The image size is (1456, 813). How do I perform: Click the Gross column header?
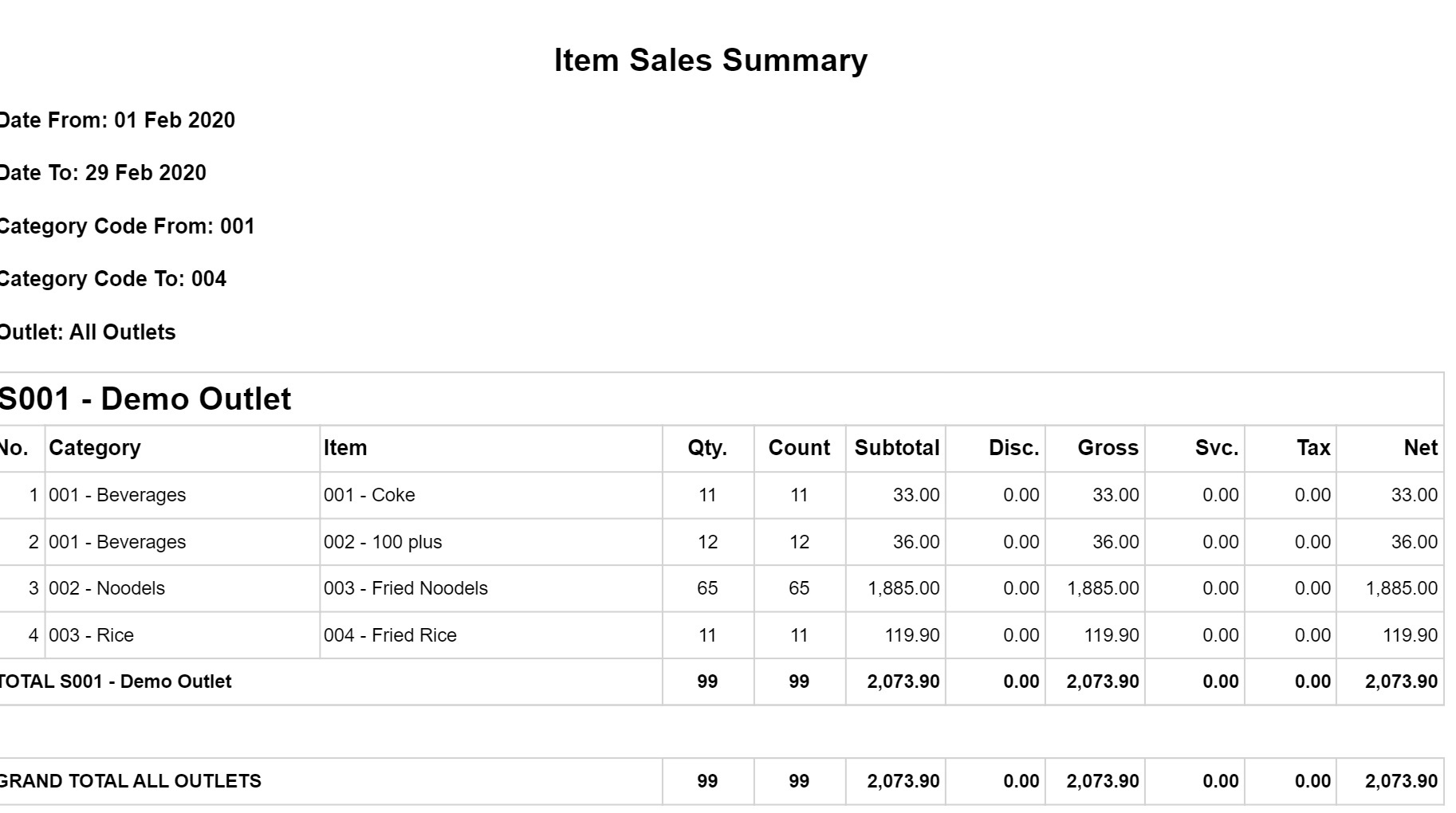click(1108, 448)
